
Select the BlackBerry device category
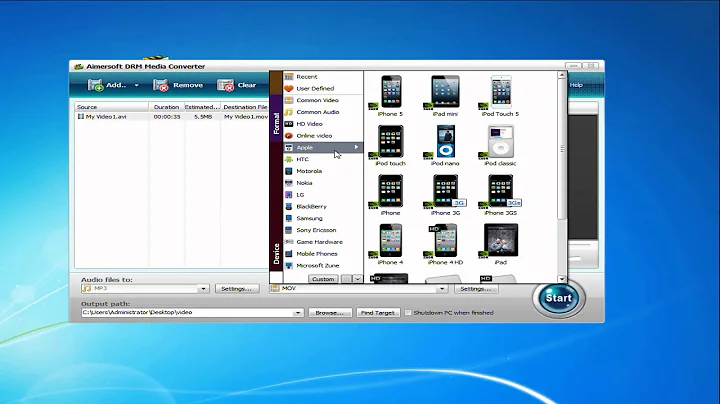(323, 207)
